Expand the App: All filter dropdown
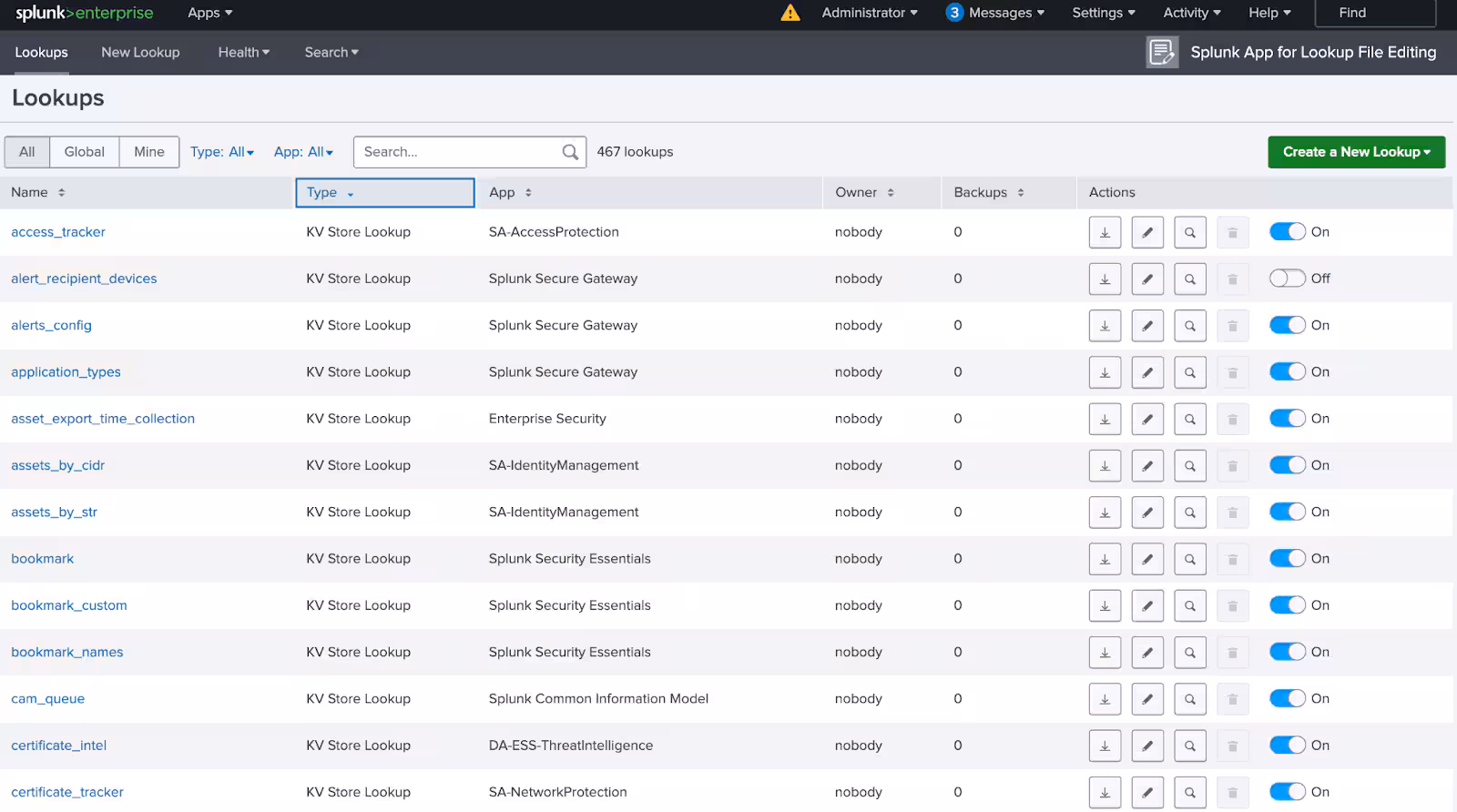 (x=303, y=152)
